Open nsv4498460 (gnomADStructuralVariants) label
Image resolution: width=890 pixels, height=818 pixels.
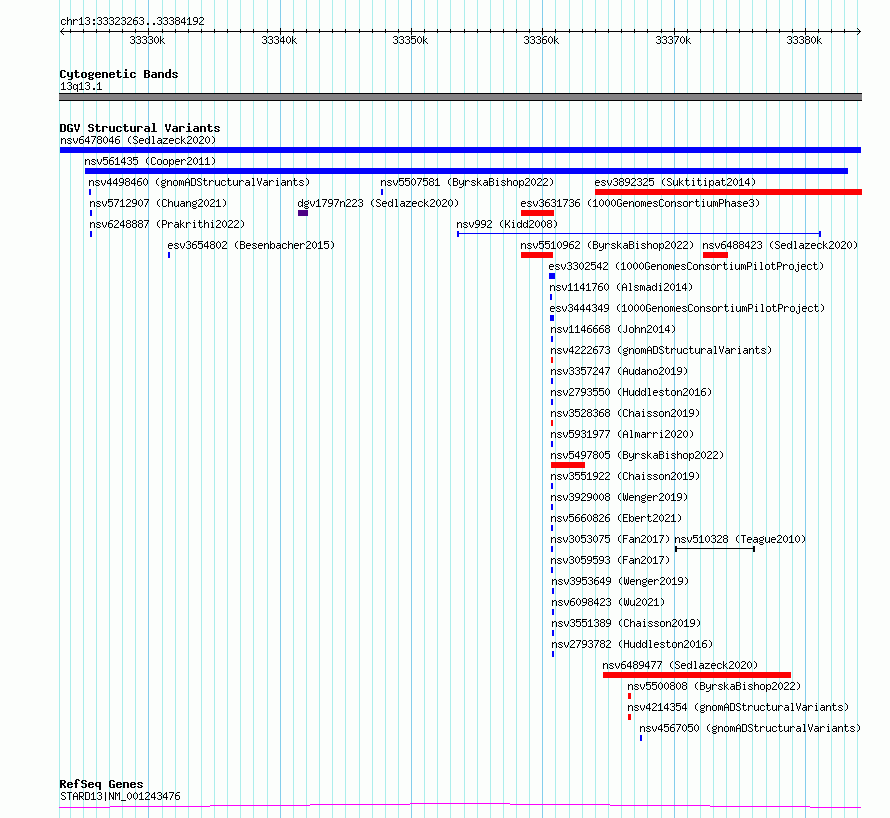(199, 182)
